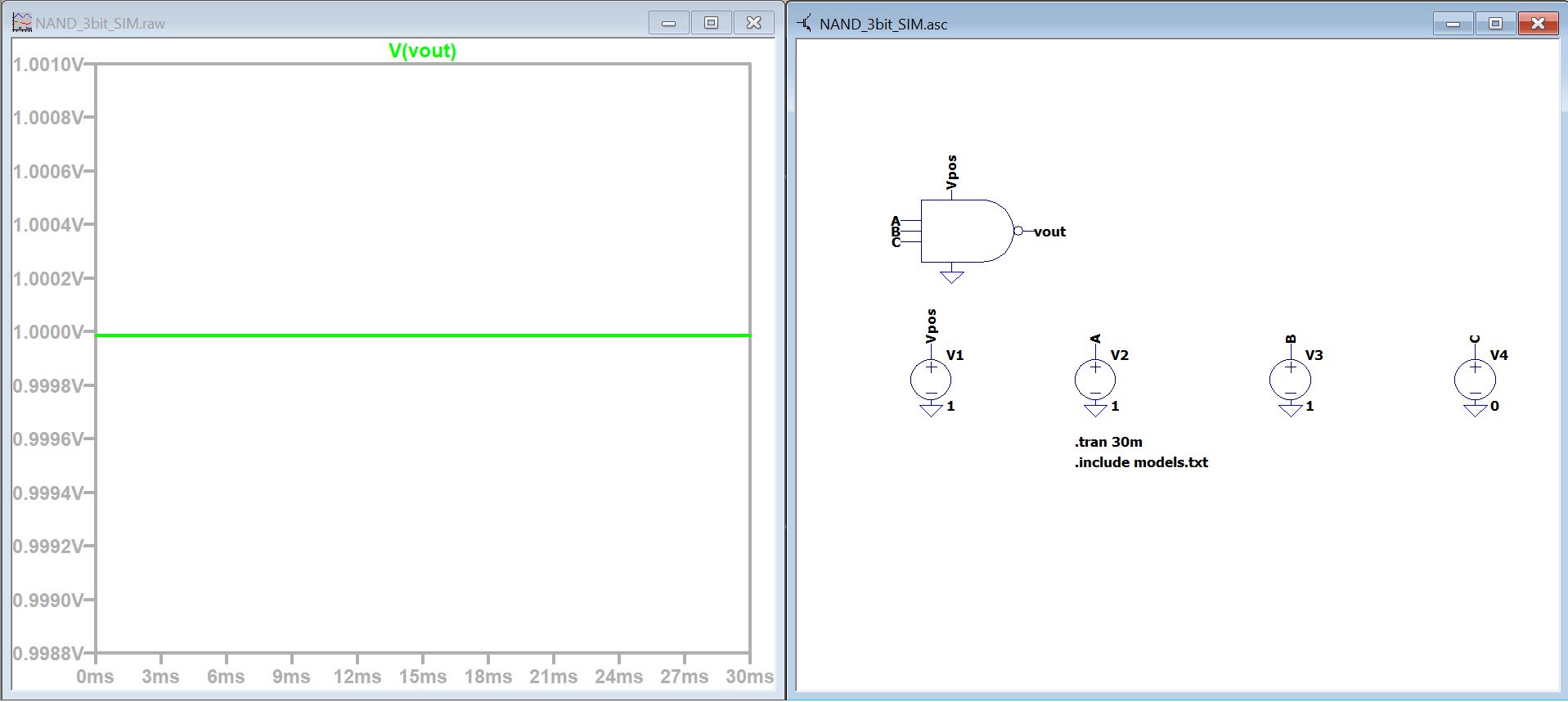Restore the NAND_3bit_SIM.raw waveform window
1568x702 pixels.
711,23
